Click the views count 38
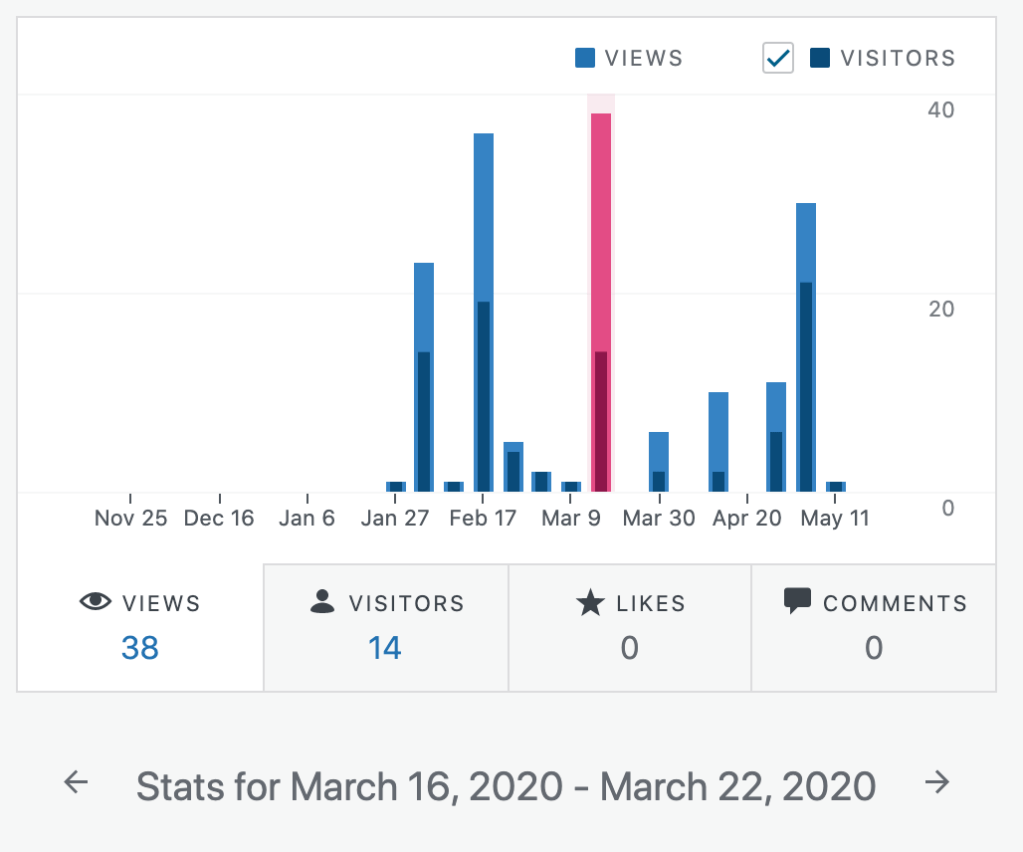1023x852 pixels. point(140,648)
